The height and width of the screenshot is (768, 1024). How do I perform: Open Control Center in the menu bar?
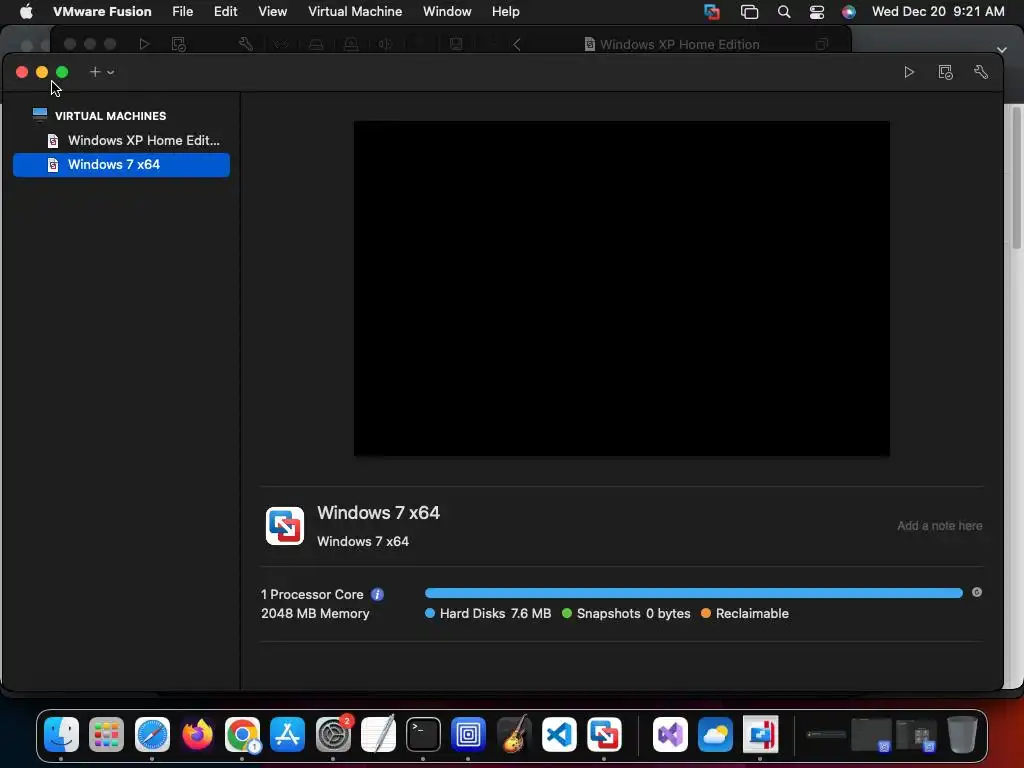(x=816, y=12)
